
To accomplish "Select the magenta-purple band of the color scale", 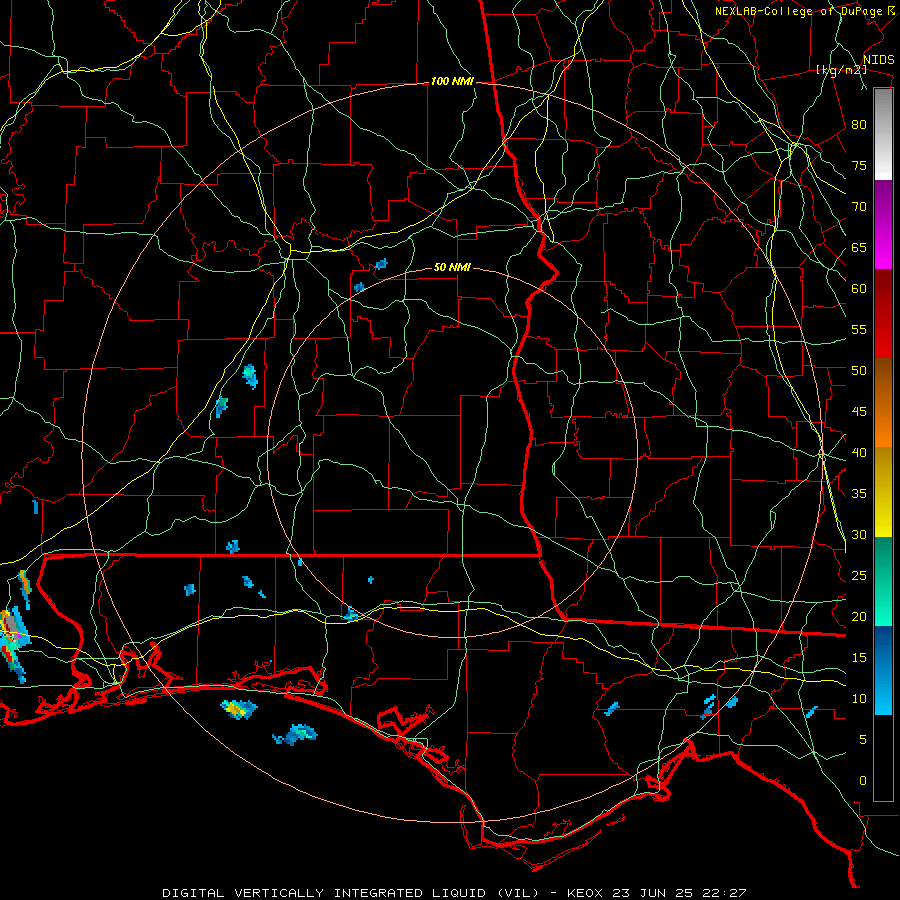I will [x=883, y=225].
